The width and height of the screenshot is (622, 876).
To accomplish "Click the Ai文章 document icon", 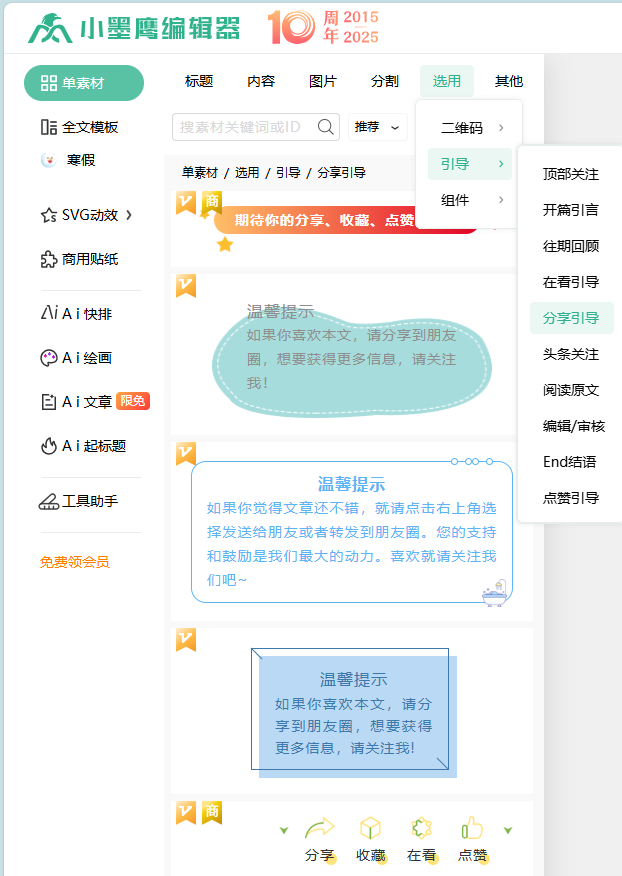I will [x=49, y=402].
